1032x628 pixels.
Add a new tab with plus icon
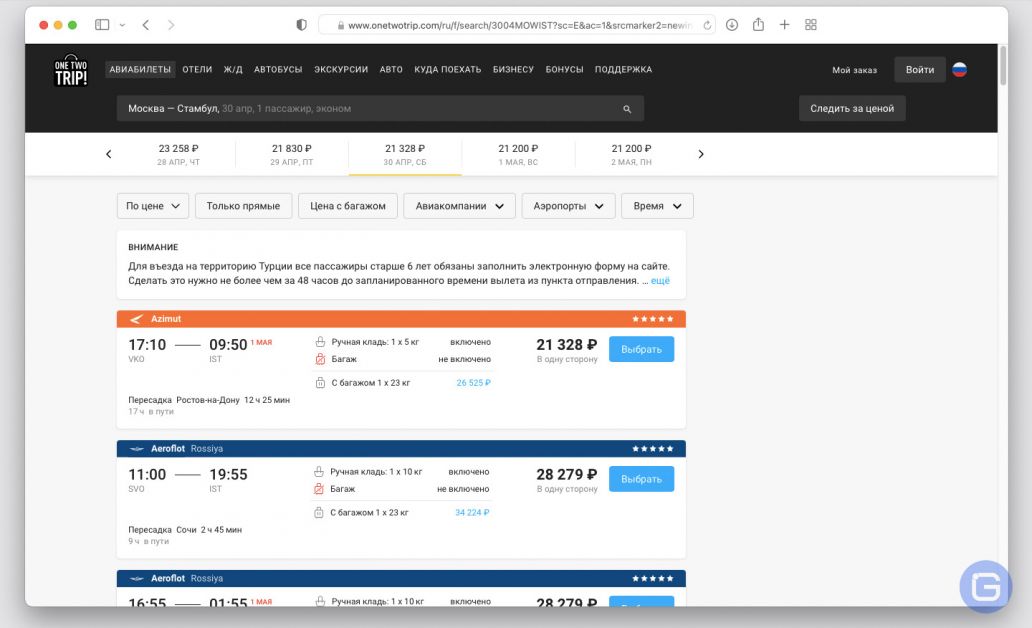(785, 25)
